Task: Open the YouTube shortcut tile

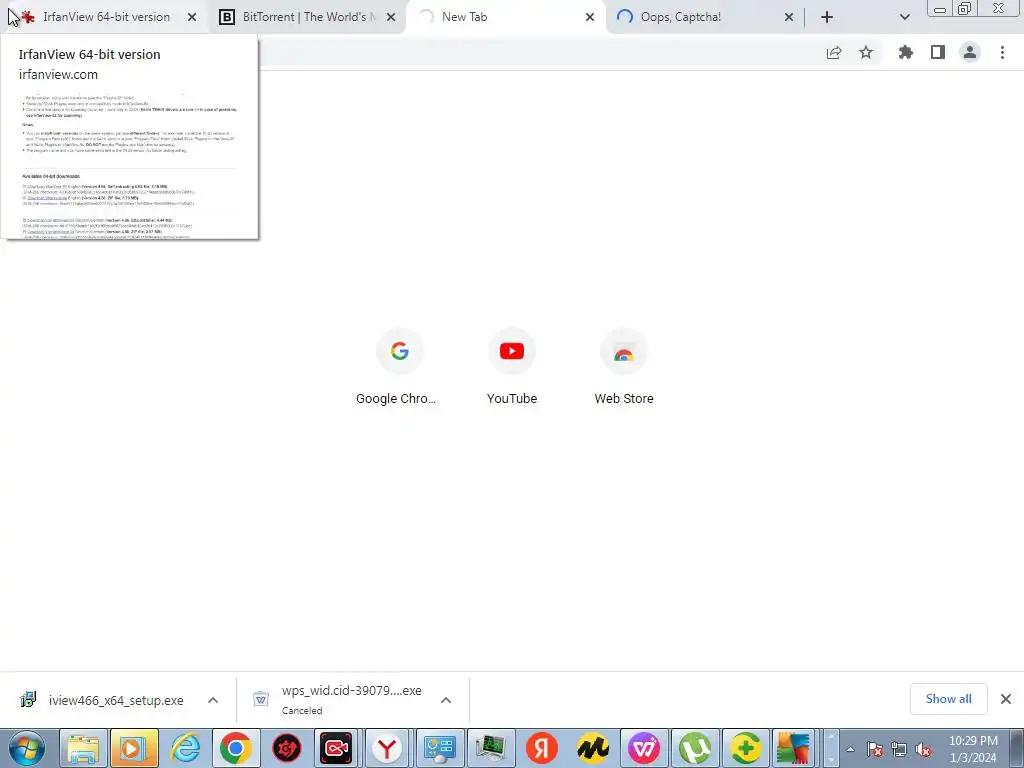Action: (512, 367)
